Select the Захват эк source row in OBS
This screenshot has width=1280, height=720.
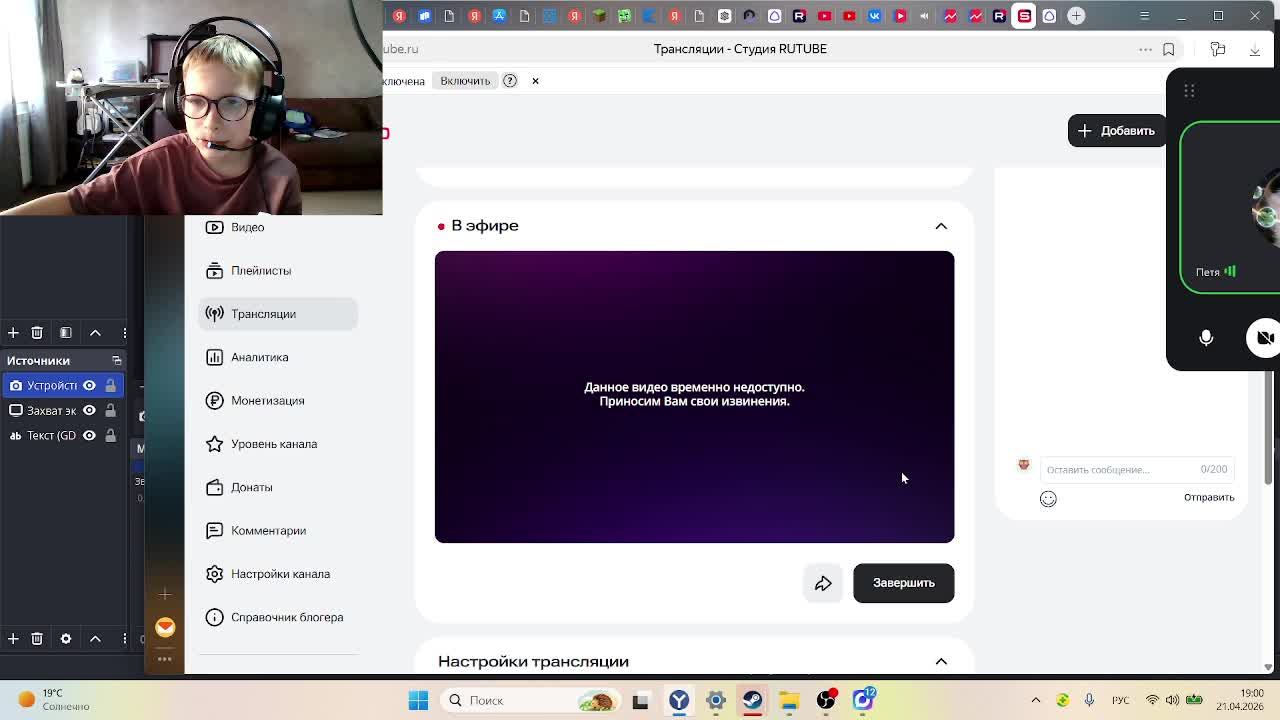(61, 410)
